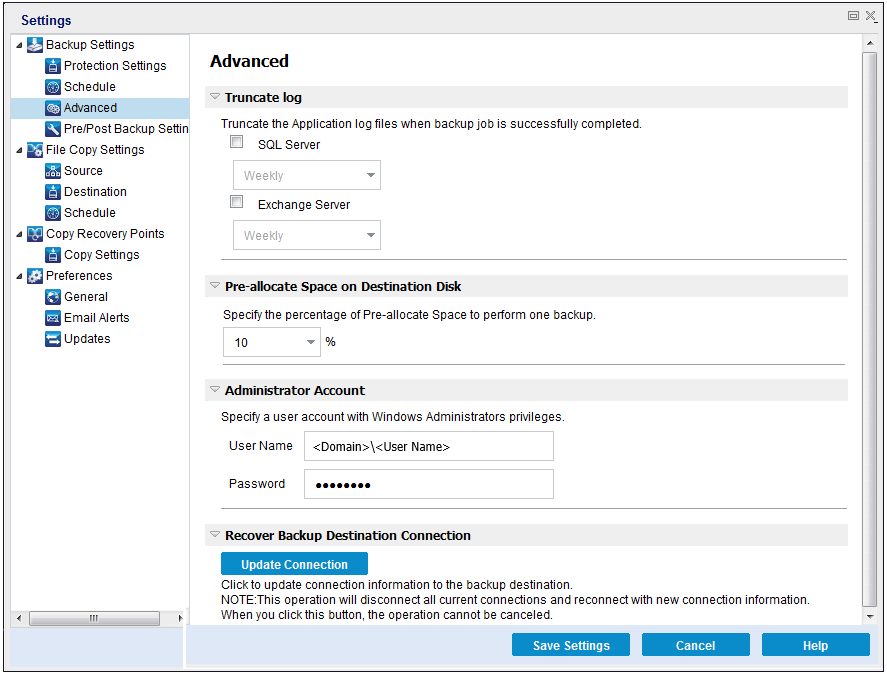Enable the SQL Server truncate checkbox

coord(236,141)
